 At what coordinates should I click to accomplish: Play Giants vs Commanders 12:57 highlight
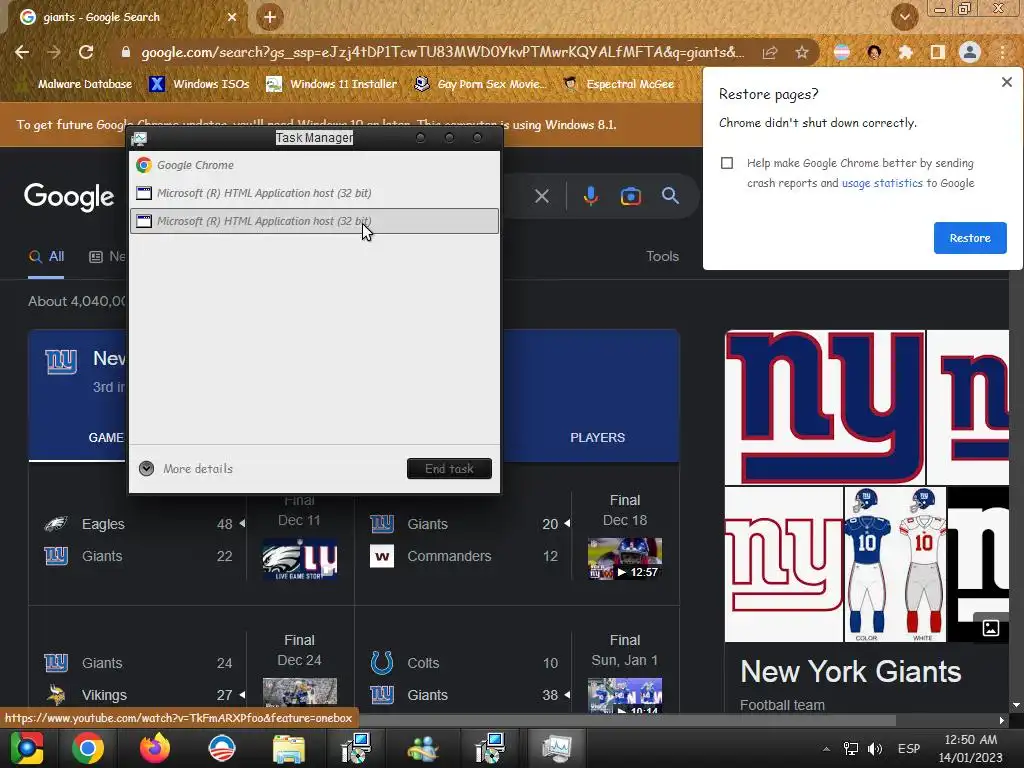coord(625,559)
